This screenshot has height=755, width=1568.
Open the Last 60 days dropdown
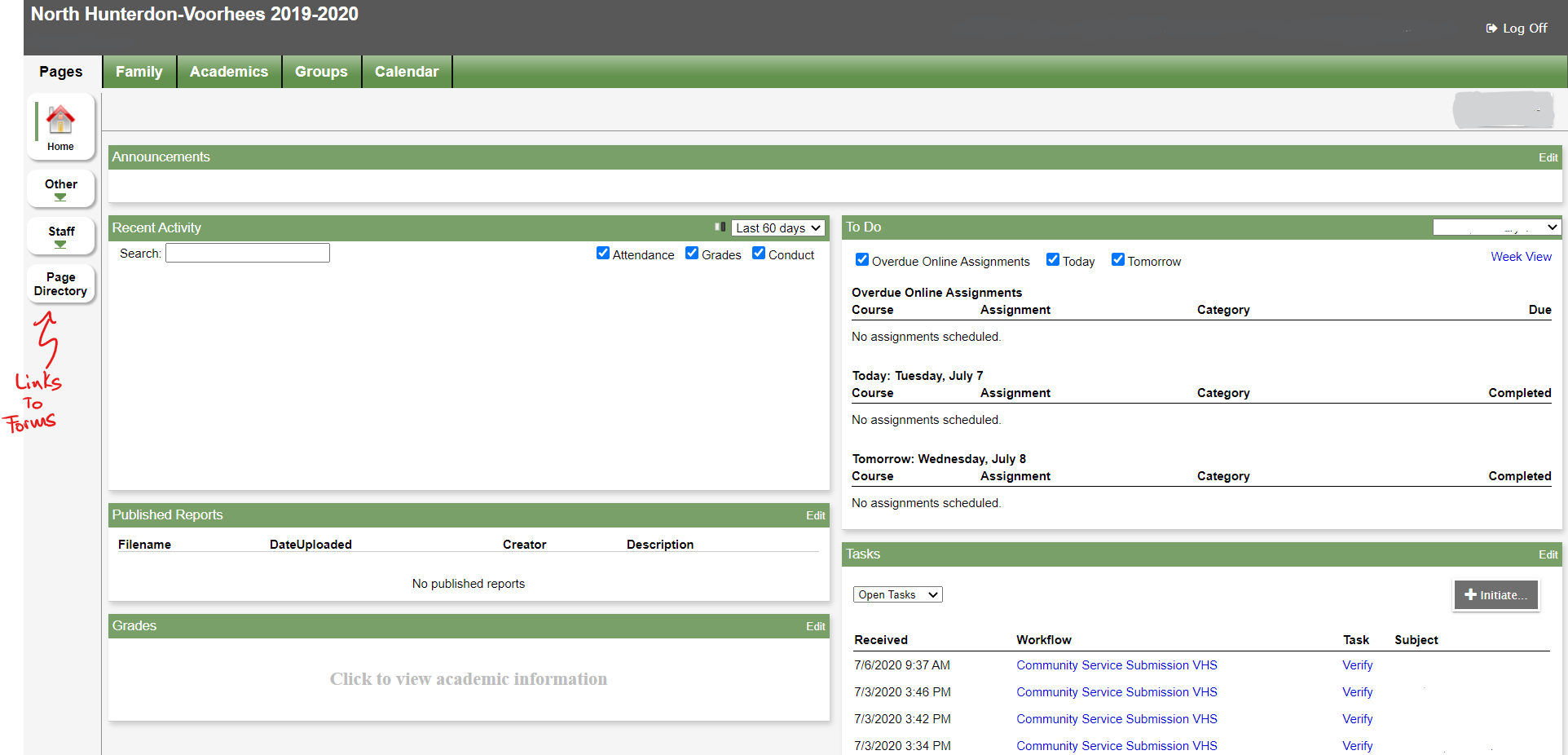[777, 228]
